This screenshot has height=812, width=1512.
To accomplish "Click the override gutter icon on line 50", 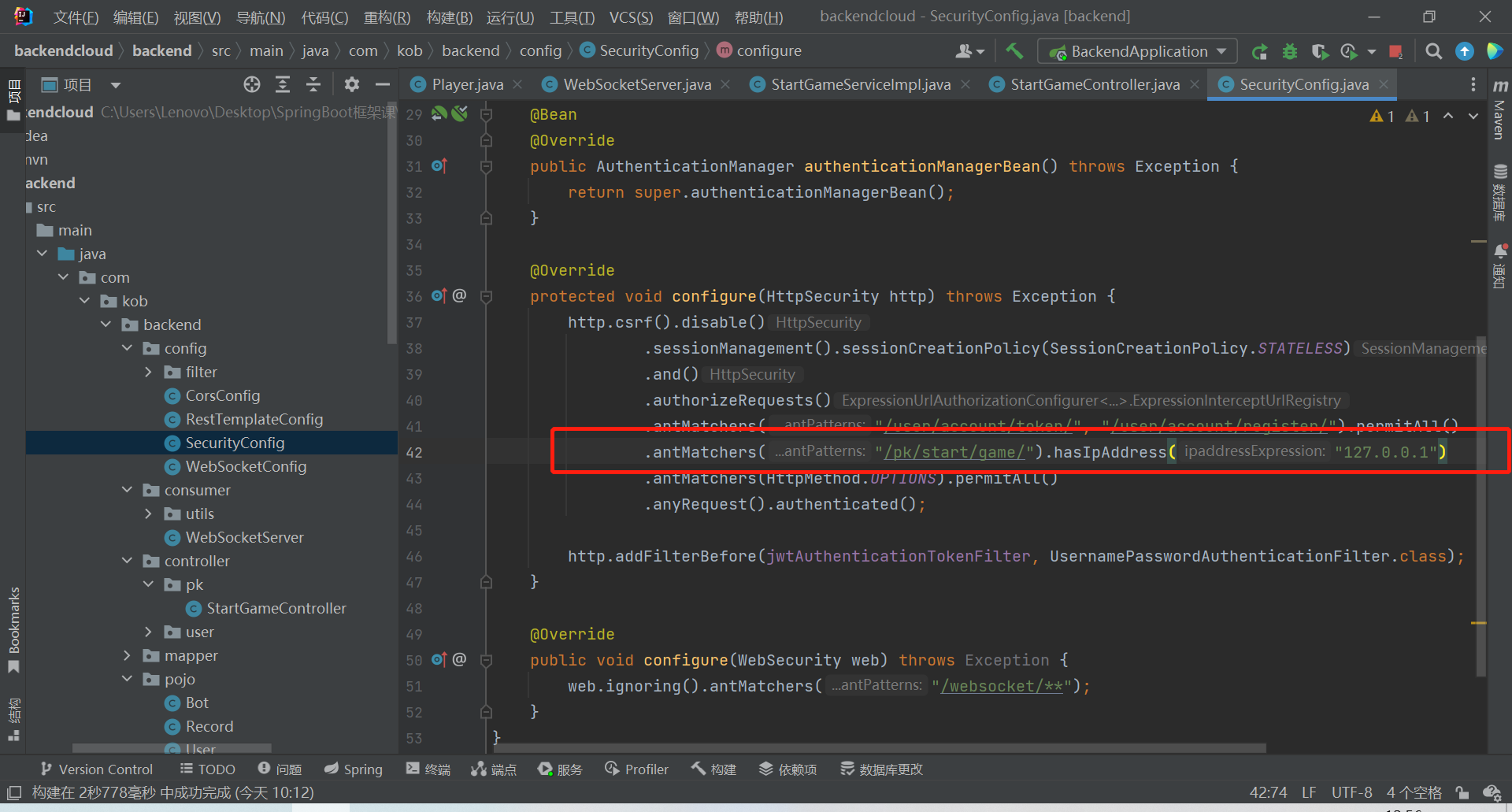I will 439,660.
